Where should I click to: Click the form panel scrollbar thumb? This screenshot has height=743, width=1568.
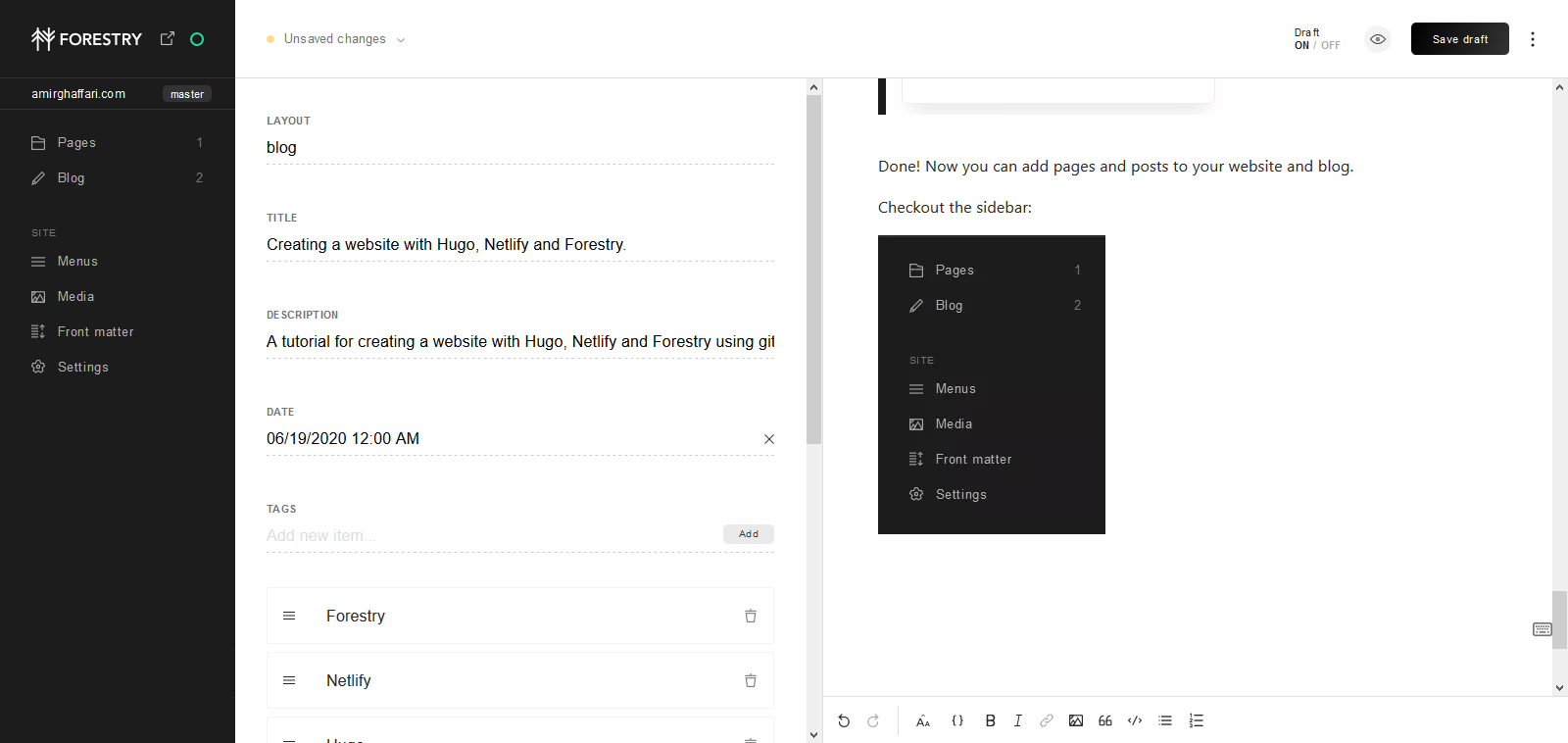click(813, 270)
